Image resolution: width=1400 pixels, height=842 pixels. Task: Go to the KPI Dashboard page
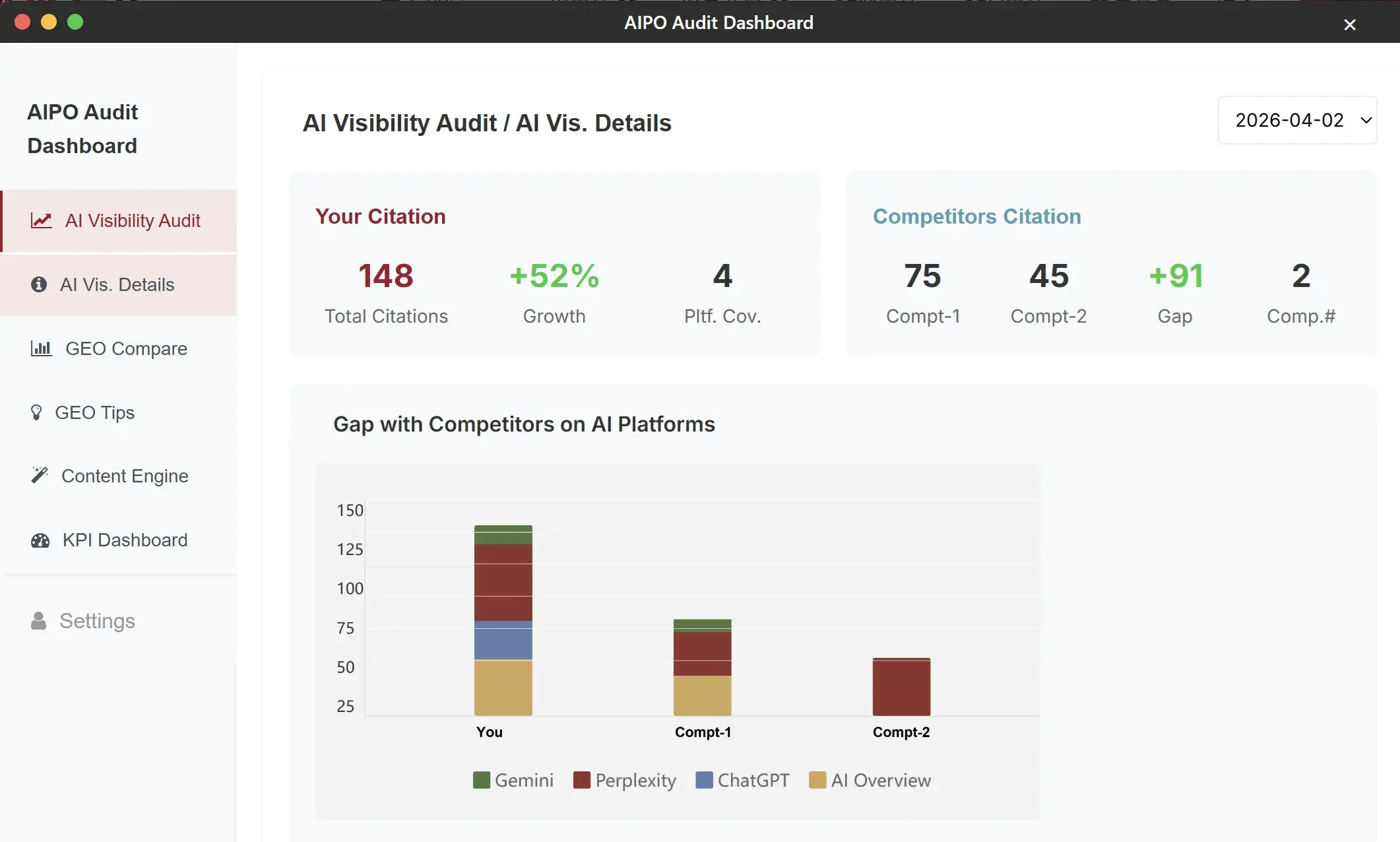click(125, 540)
